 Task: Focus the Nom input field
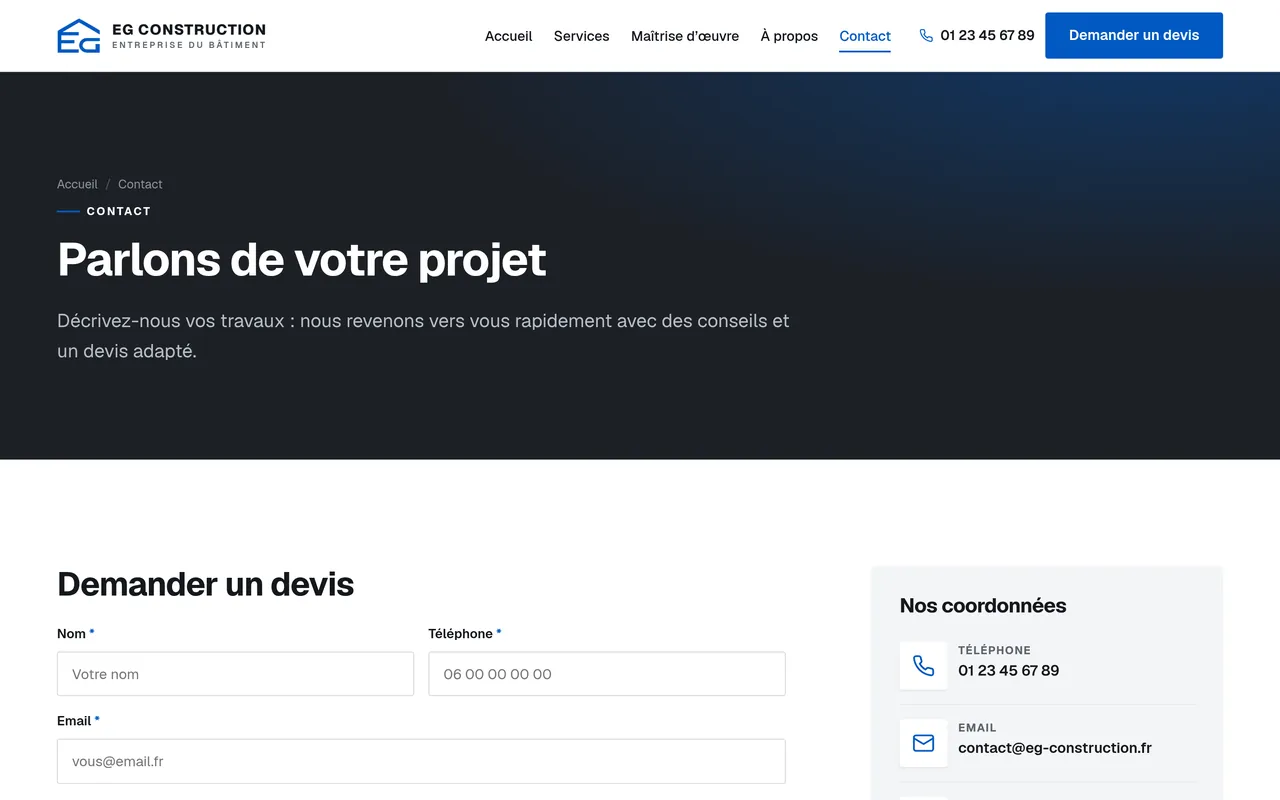coord(235,674)
